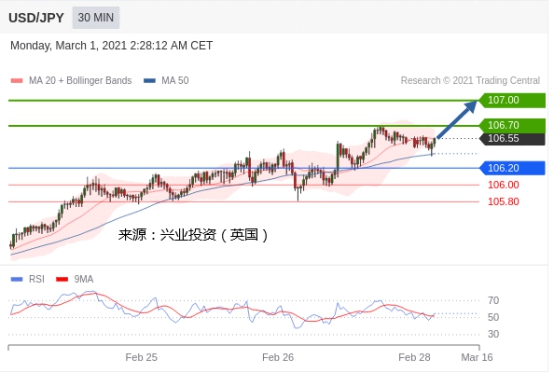Click the RSI 70 level label

[x=493, y=301]
